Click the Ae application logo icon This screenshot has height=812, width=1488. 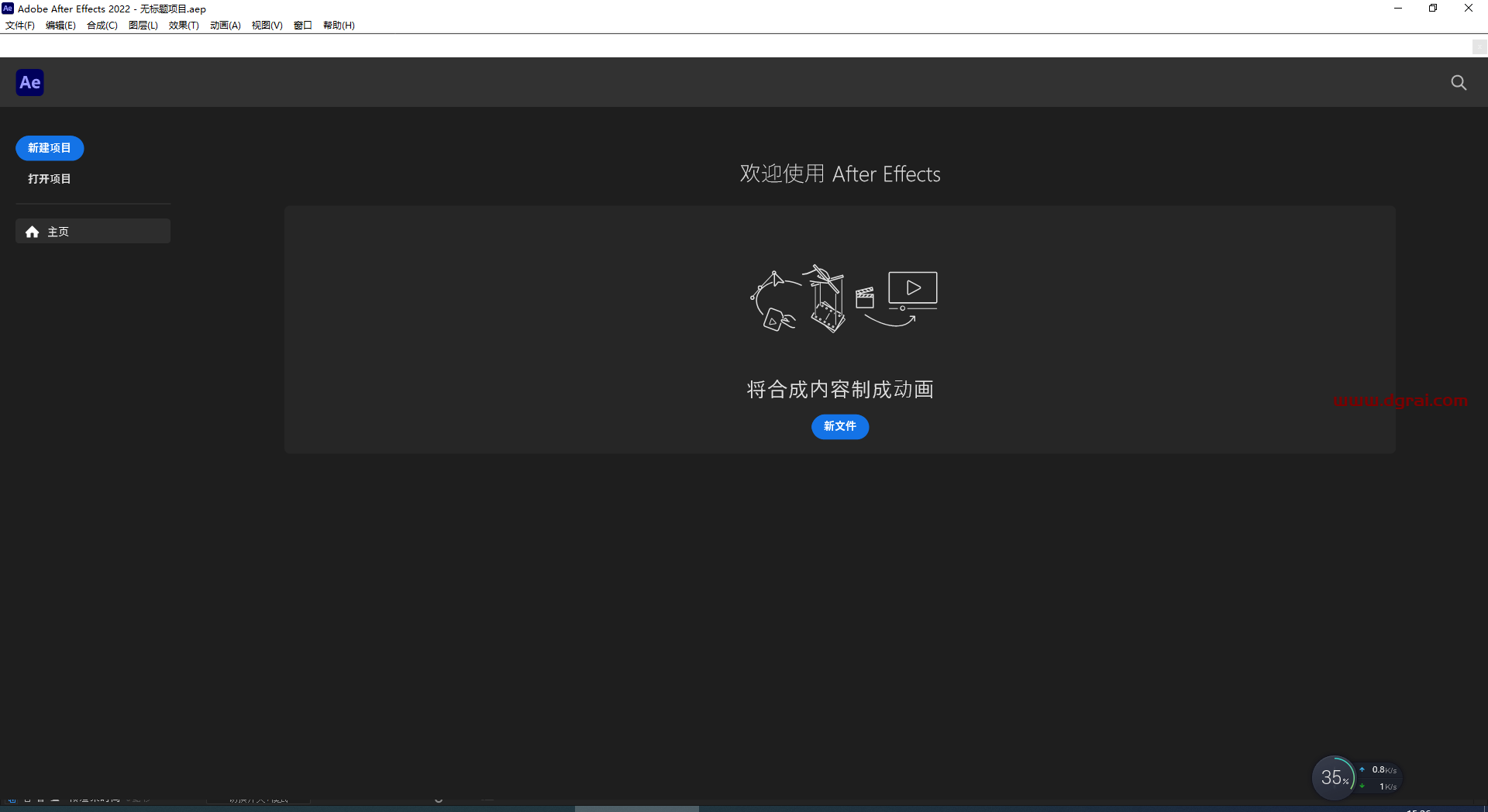(29, 82)
